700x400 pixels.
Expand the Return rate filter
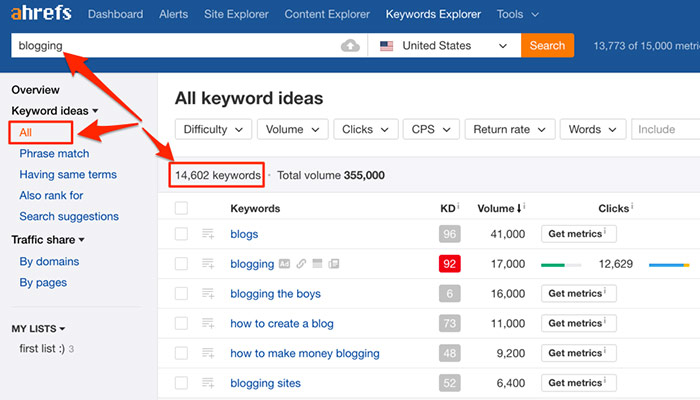click(x=510, y=129)
